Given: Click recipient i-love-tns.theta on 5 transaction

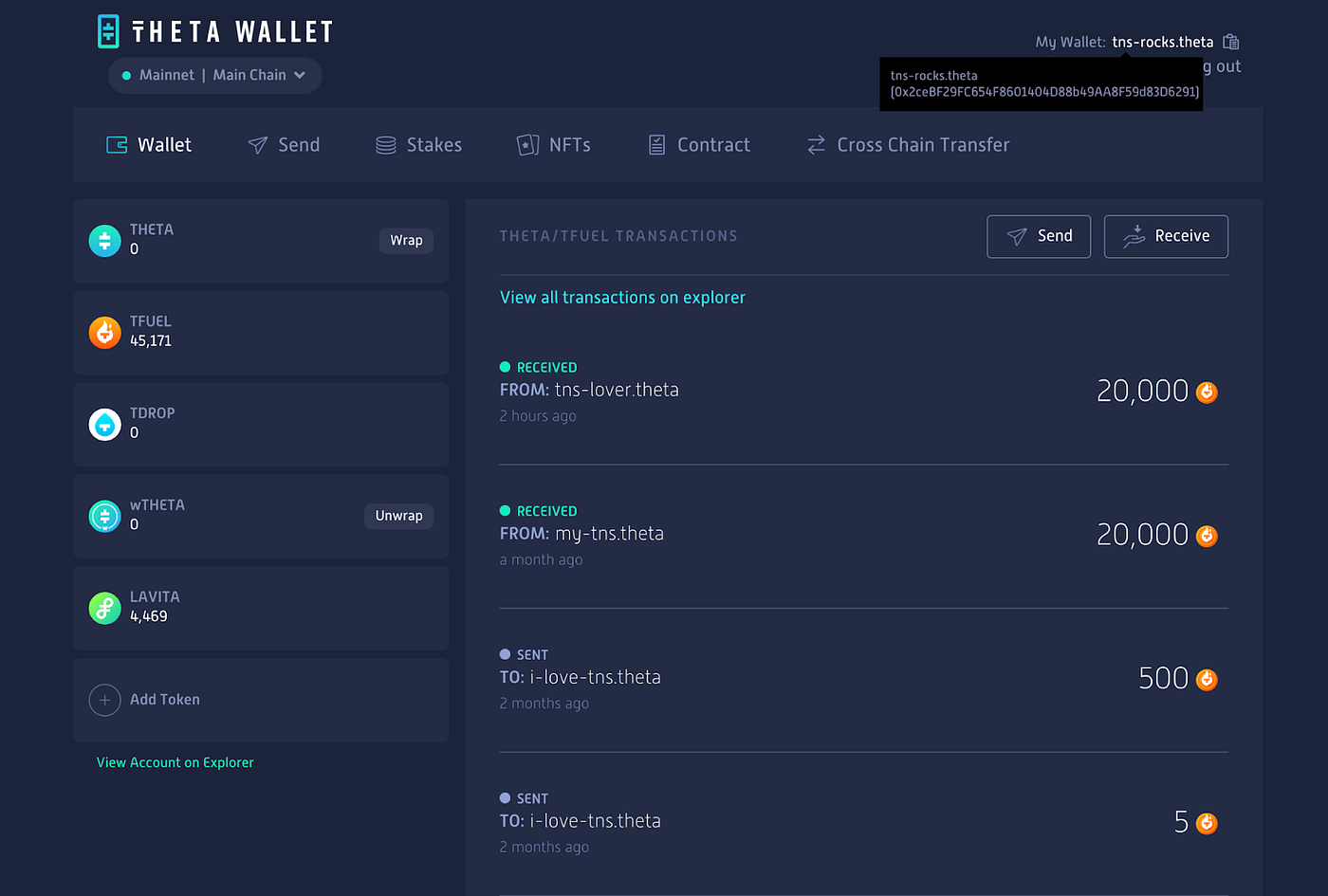Looking at the screenshot, I should pos(595,821).
